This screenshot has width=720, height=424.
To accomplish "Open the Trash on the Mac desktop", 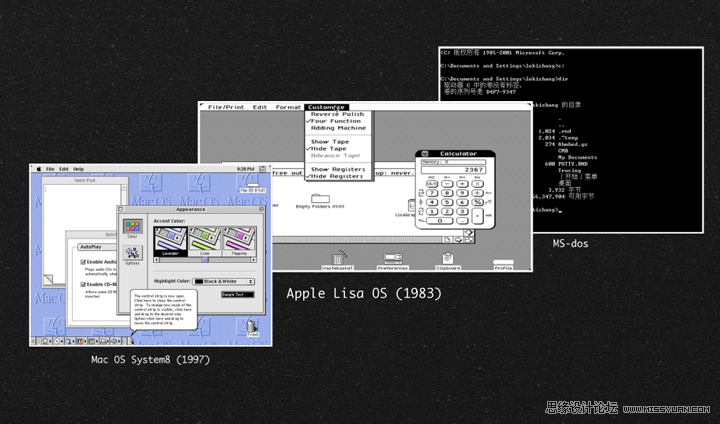I will pos(252,328).
